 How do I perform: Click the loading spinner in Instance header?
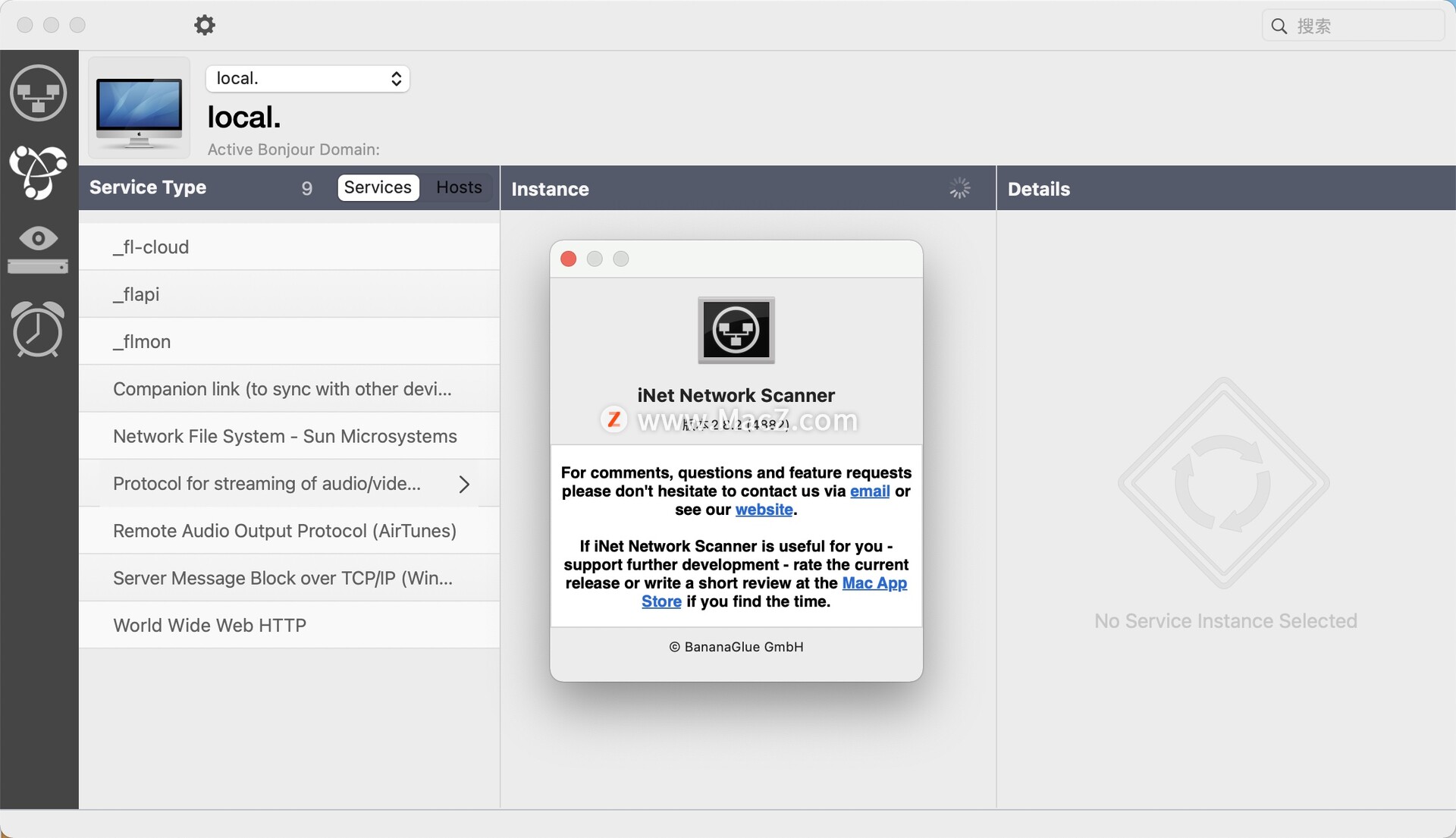(960, 189)
